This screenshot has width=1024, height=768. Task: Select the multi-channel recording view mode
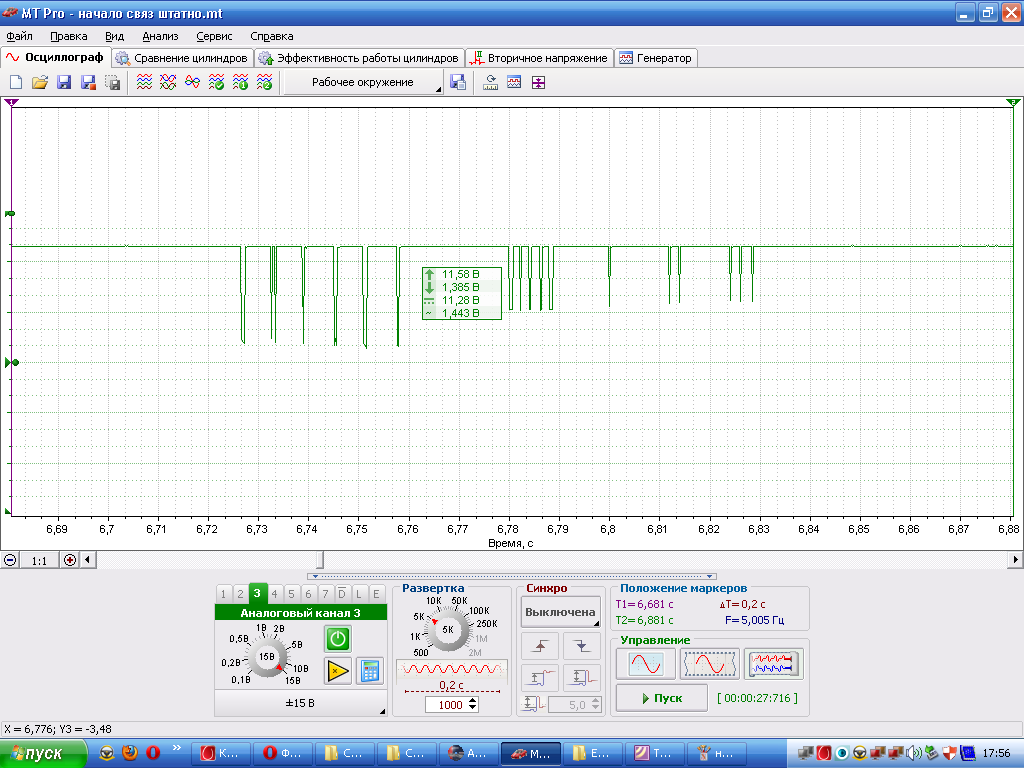coord(773,664)
